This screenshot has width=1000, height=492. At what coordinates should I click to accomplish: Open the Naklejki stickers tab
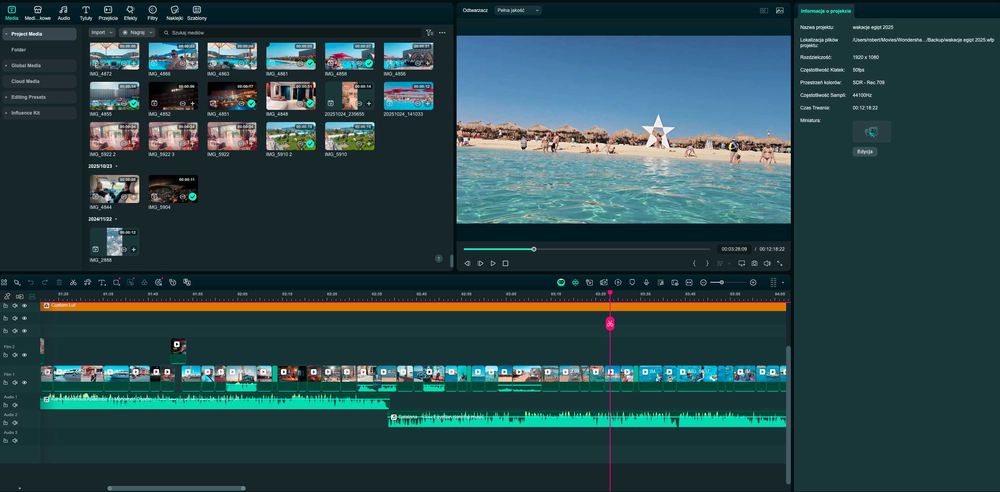coord(175,13)
